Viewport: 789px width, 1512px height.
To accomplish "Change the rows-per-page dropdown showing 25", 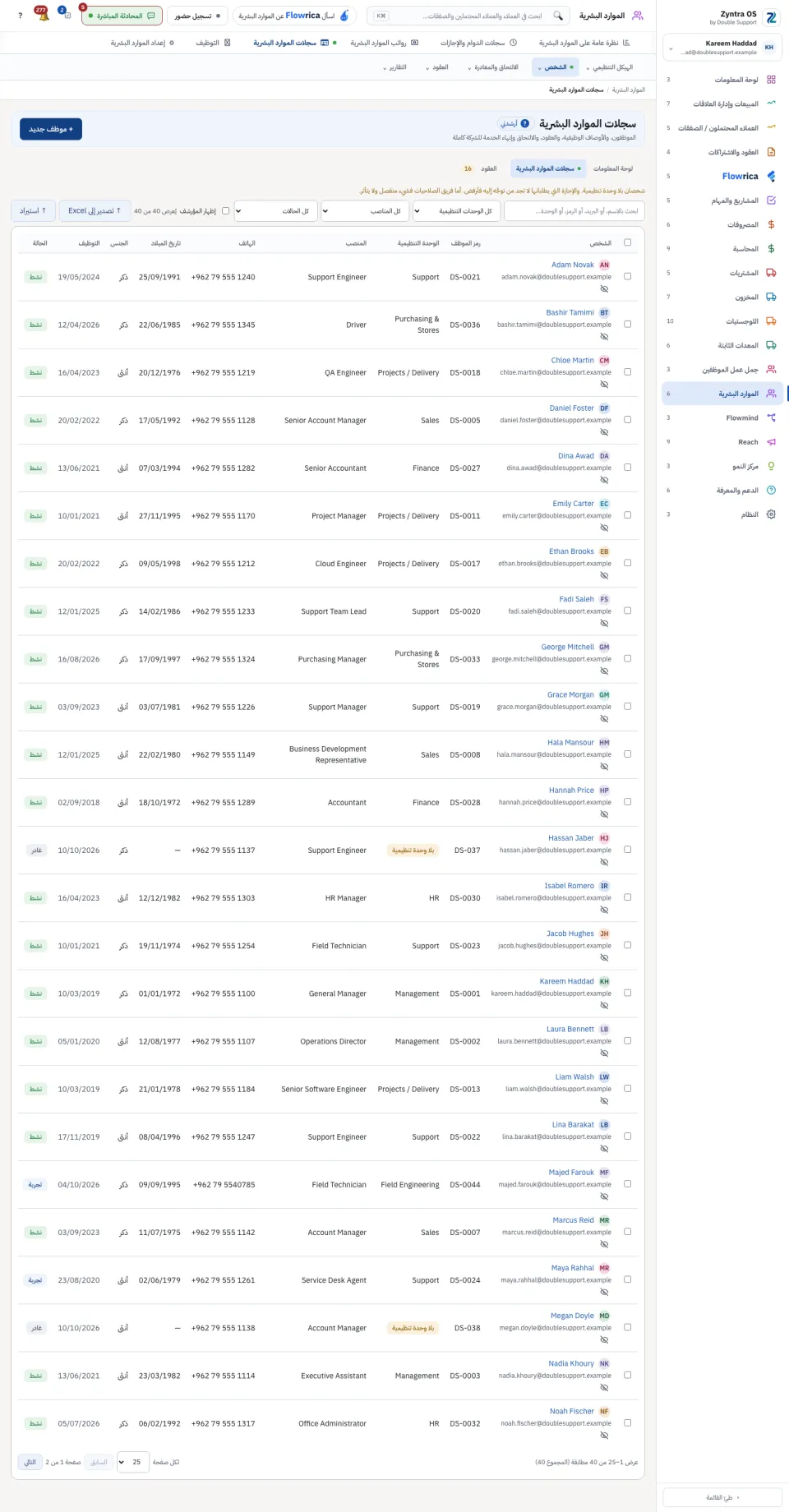I will click(x=132, y=1462).
